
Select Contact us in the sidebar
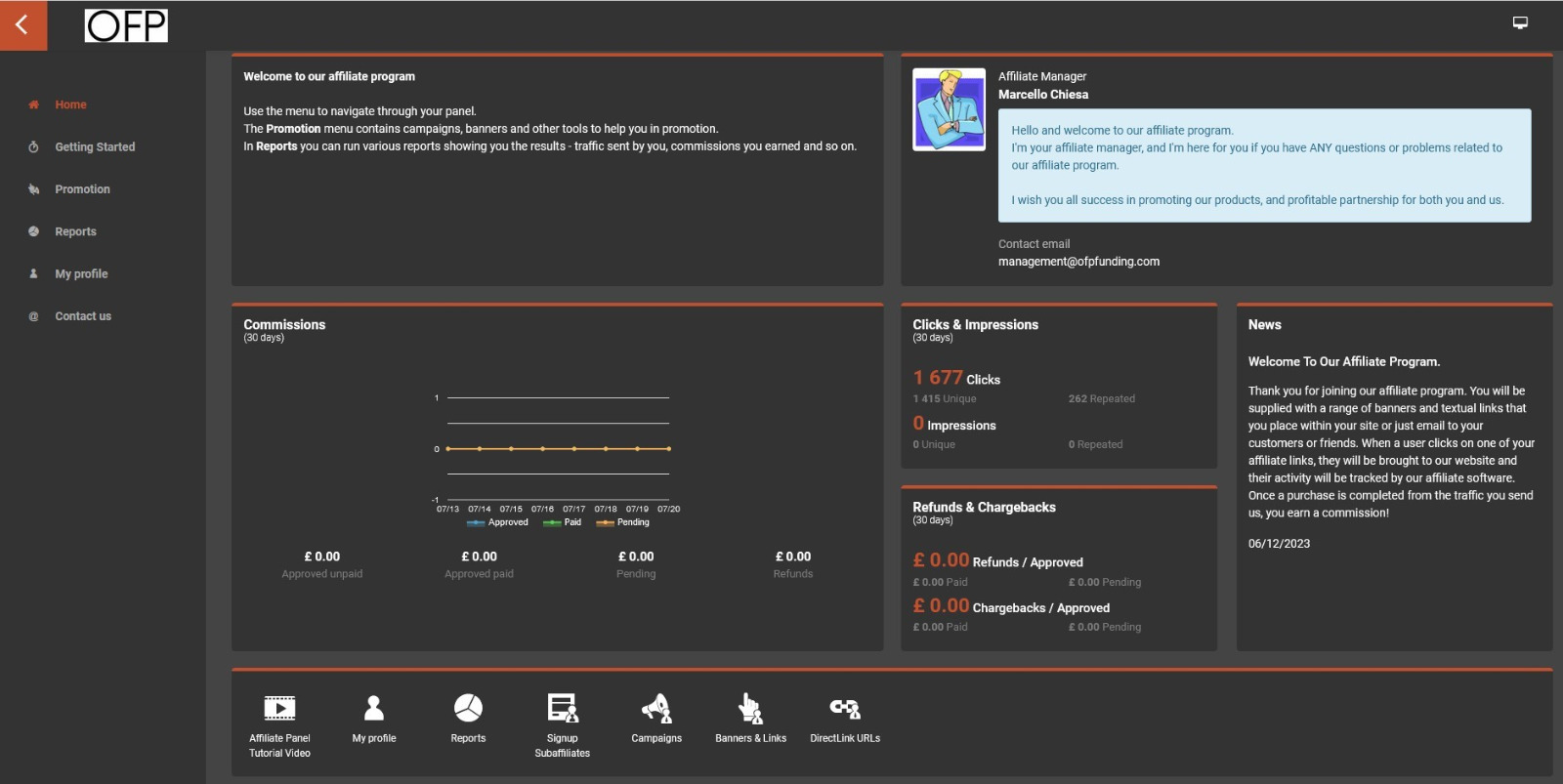(x=83, y=316)
